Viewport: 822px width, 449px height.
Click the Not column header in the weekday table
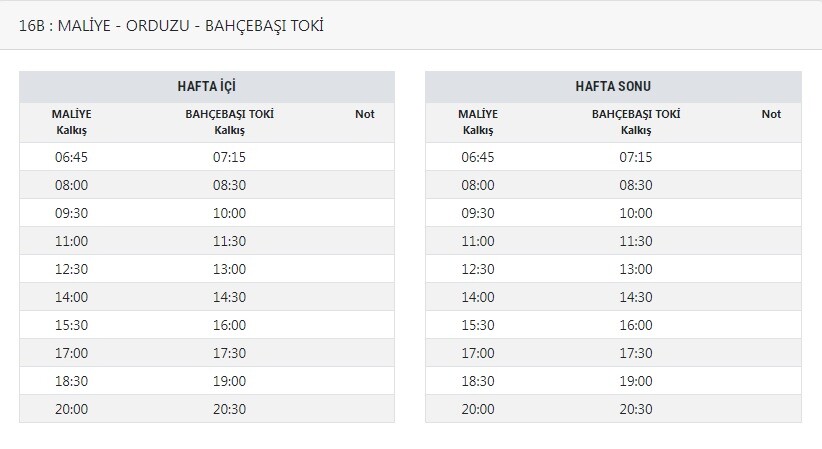[x=365, y=114]
